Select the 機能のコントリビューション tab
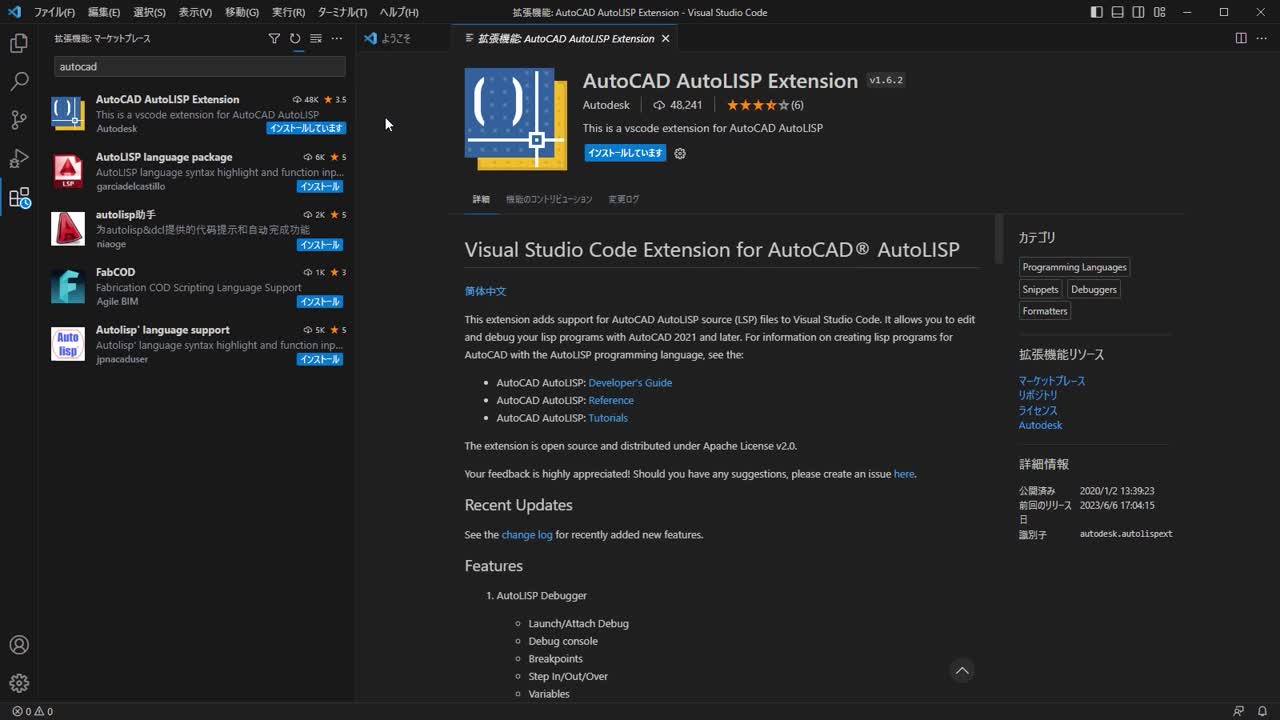This screenshot has height=720, width=1280. click(x=549, y=199)
